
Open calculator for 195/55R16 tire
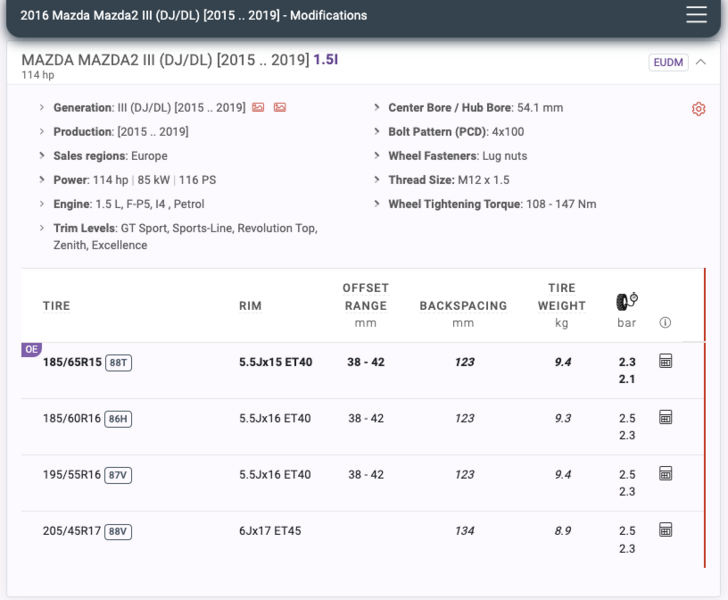click(665, 473)
